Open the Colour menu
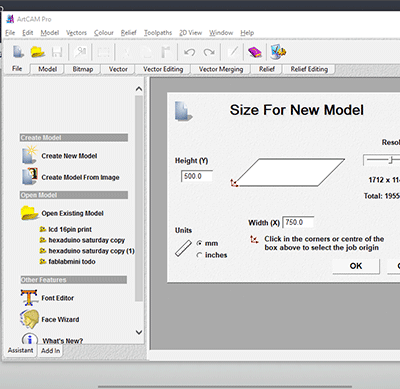The image size is (400, 389). pyautogui.click(x=104, y=33)
